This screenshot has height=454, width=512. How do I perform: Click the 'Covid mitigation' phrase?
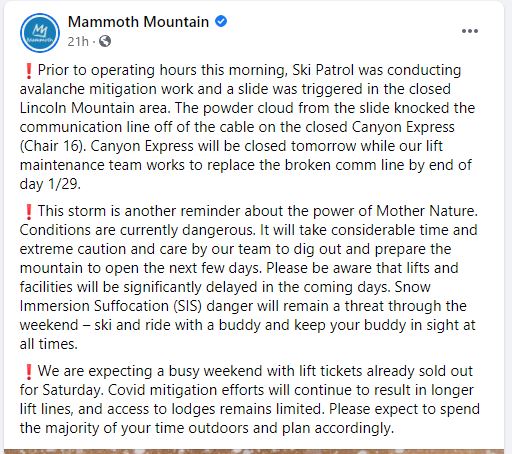tap(162, 390)
